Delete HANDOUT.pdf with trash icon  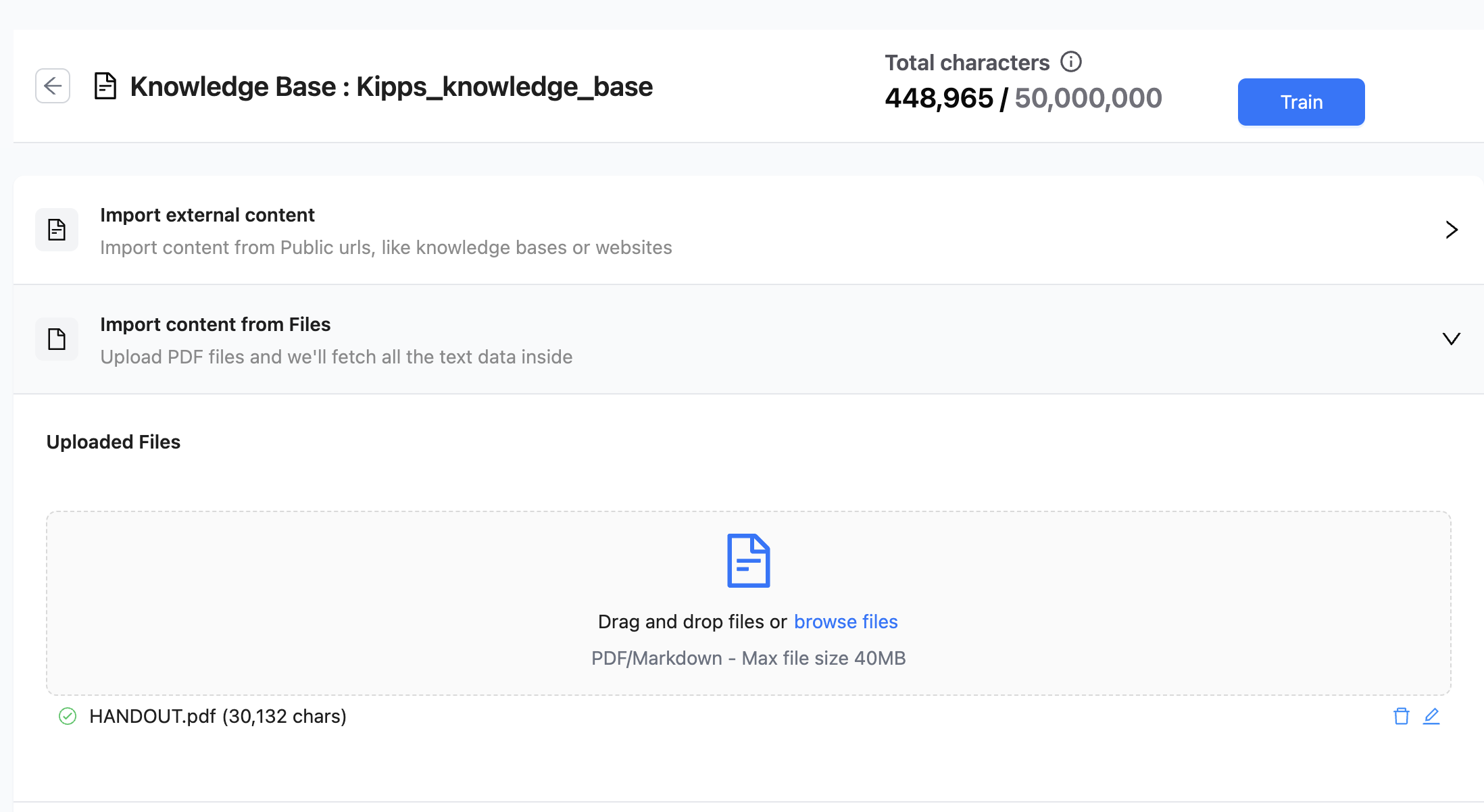tap(1401, 716)
